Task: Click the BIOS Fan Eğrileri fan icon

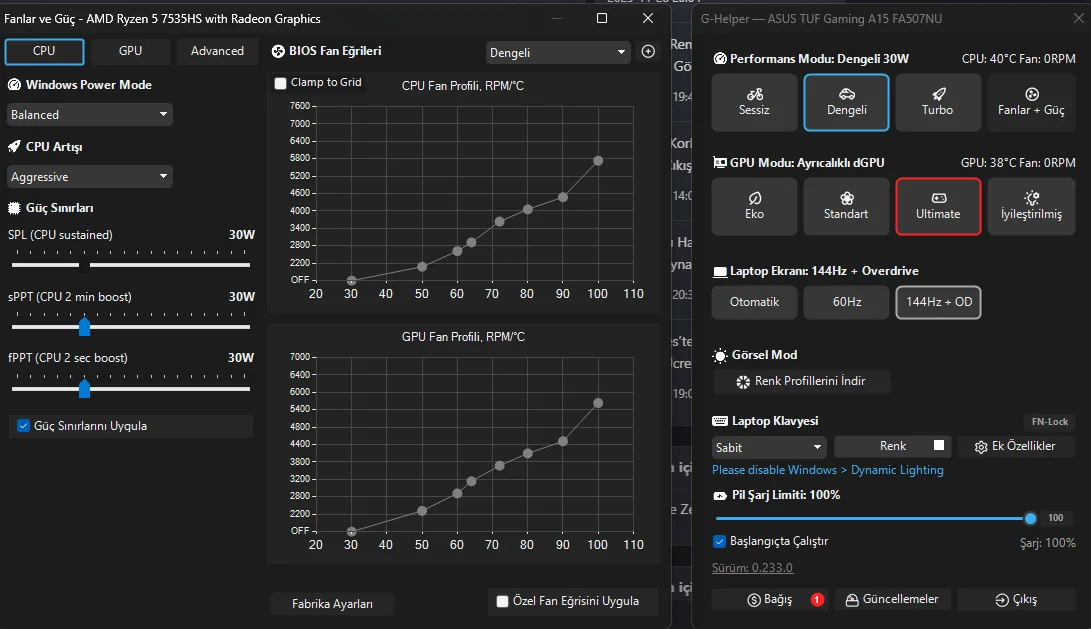Action: pyautogui.click(x=278, y=51)
